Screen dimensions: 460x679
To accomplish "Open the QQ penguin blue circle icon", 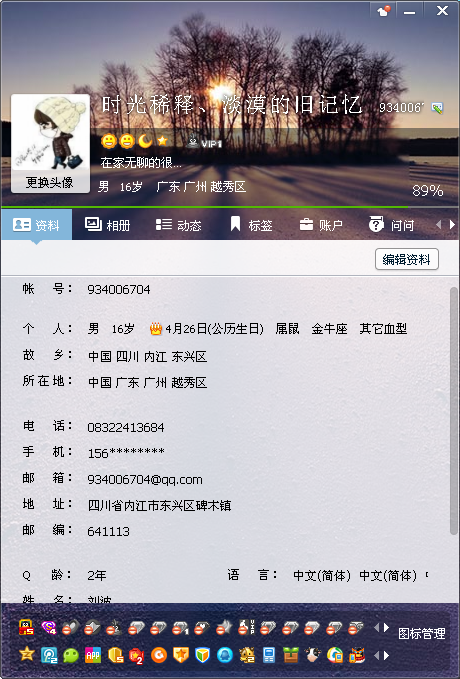I will (224, 655).
